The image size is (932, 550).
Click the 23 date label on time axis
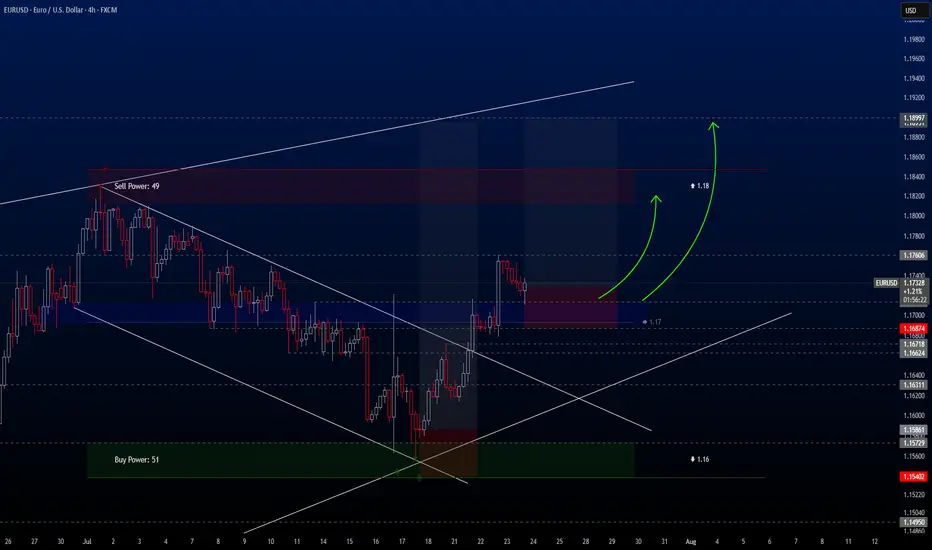(507, 542)
